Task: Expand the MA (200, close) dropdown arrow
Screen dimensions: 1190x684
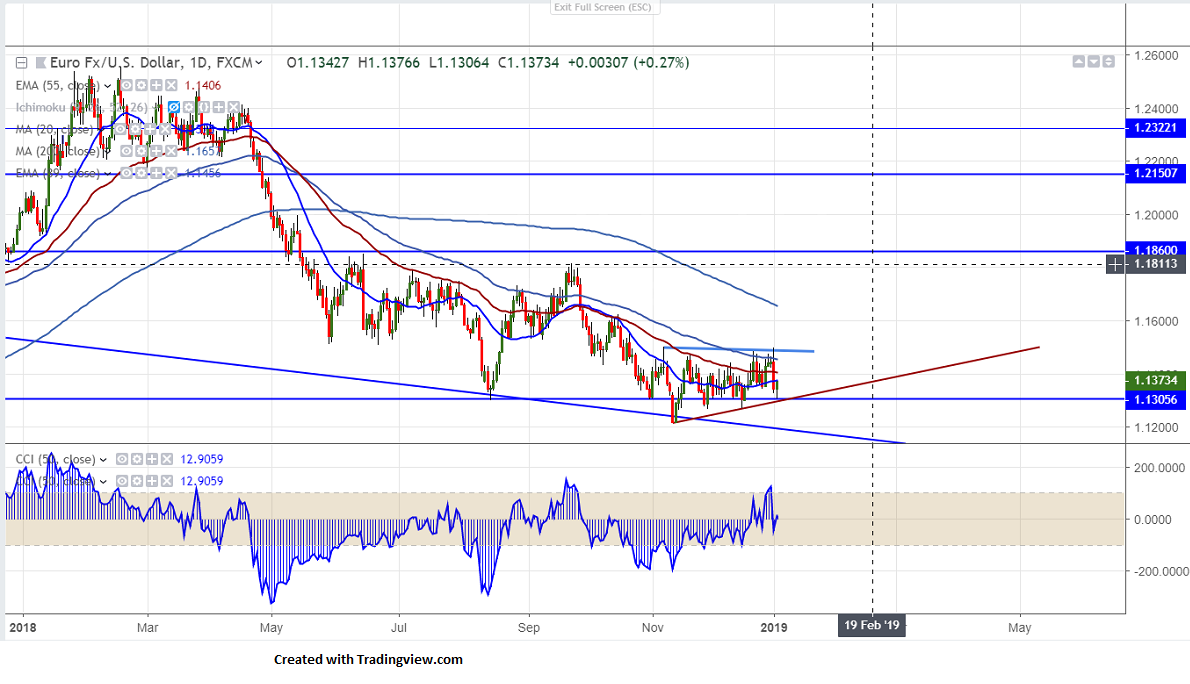Action: click(x=108, y=151)
